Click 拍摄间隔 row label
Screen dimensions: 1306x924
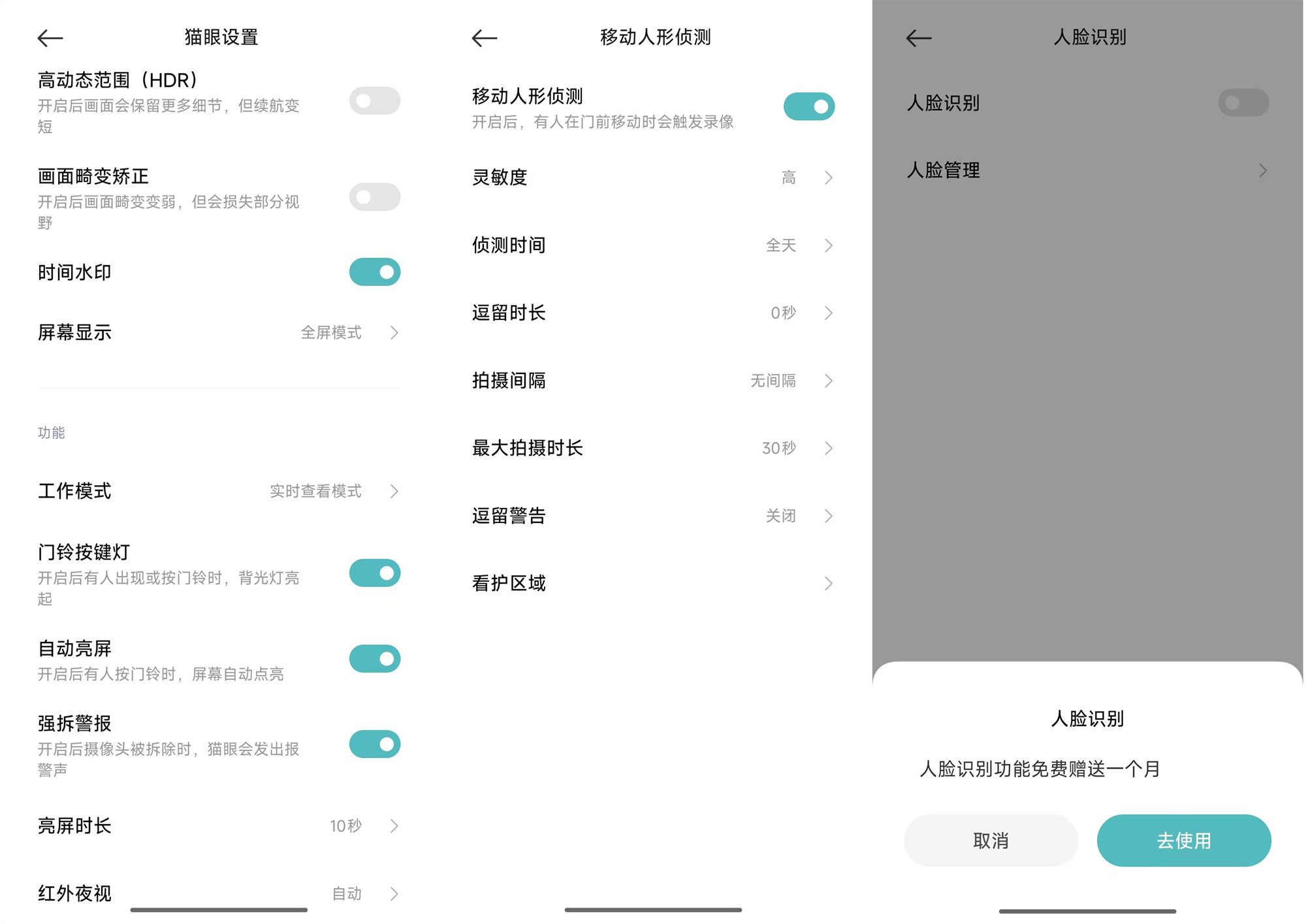(x=509, y=381)
